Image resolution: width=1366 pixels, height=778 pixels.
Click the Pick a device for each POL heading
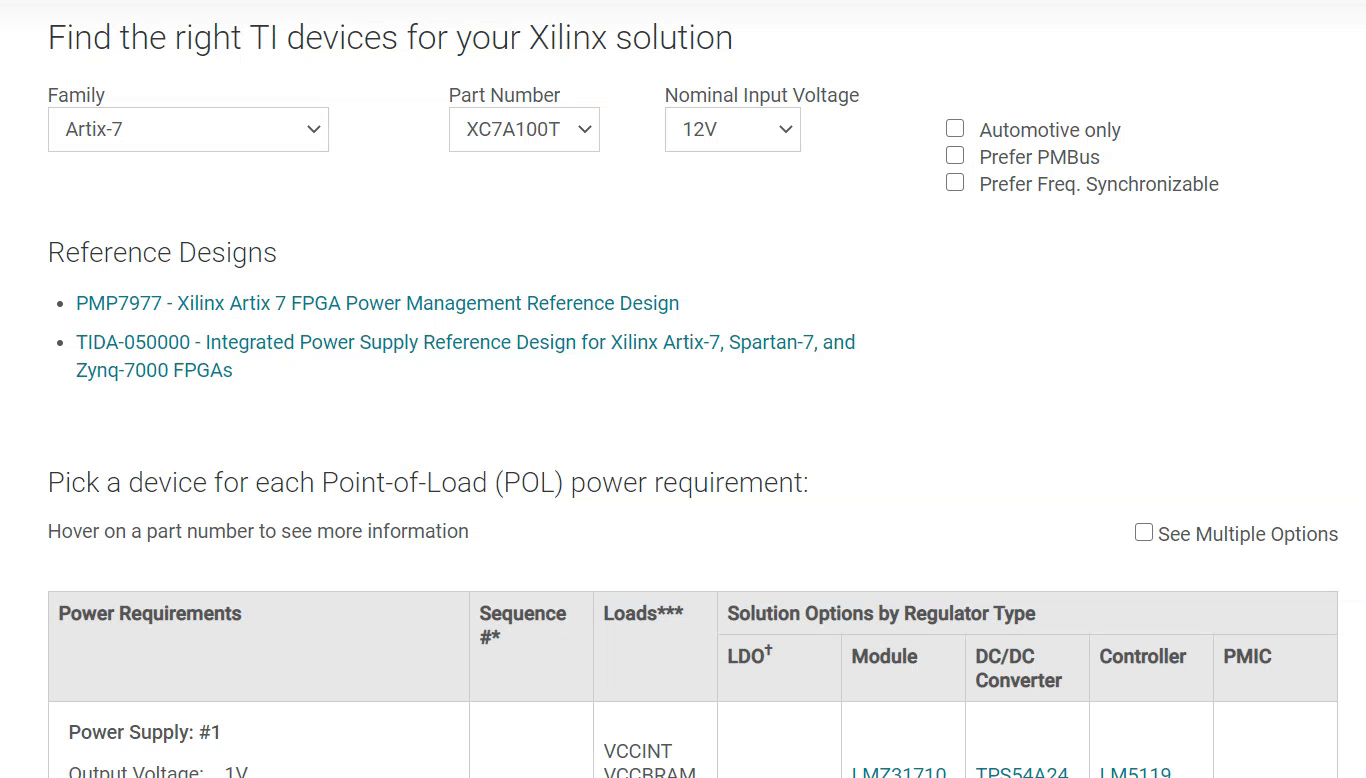(x=428, y=483)
